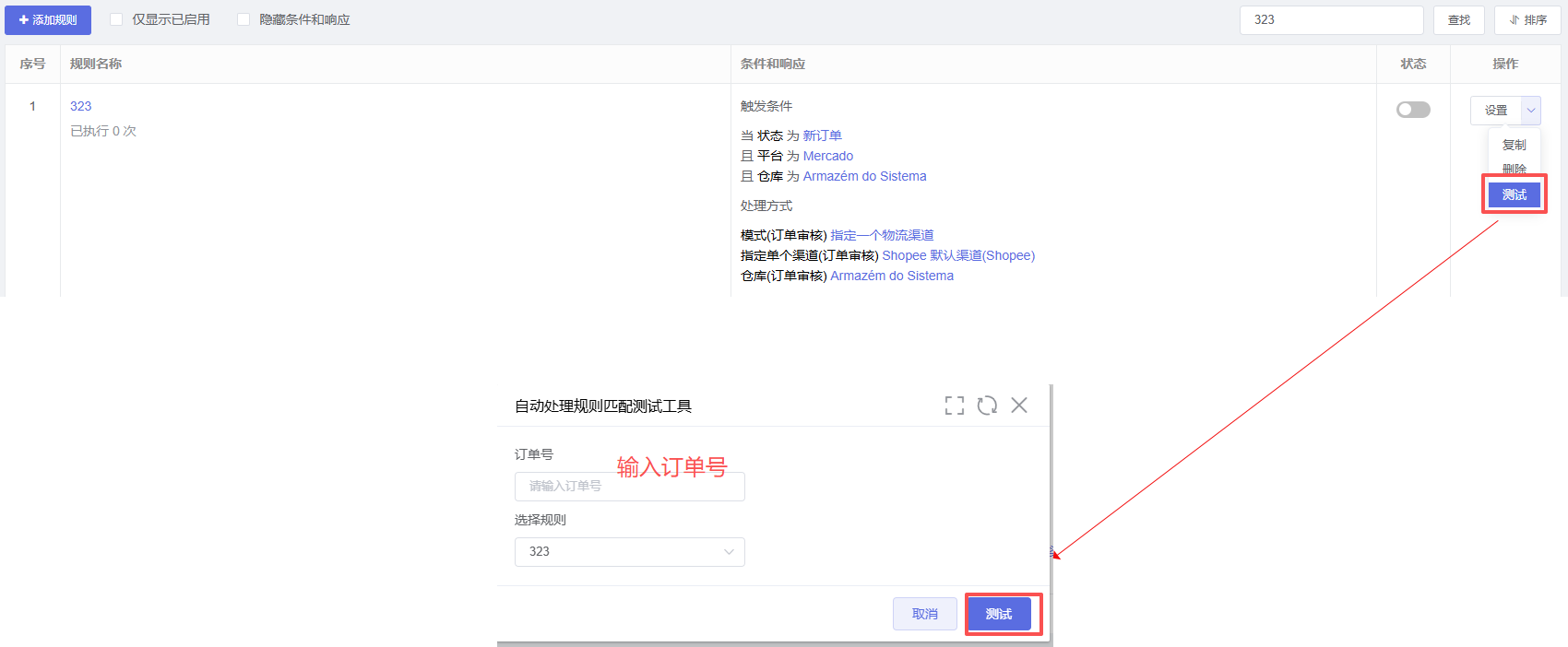1568x647 pixels.
Task: Click the Shopee 默认渠道(Shopee) link
Action: click(958, 255)
